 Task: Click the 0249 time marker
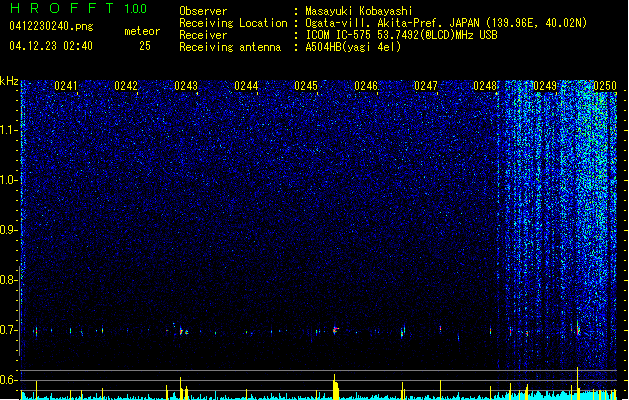coord(545,86)
